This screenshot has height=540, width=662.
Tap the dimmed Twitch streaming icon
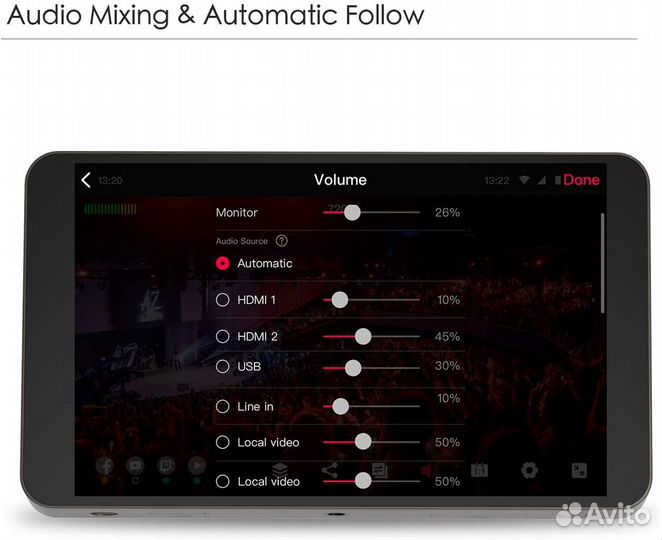[x=166, y=466]
